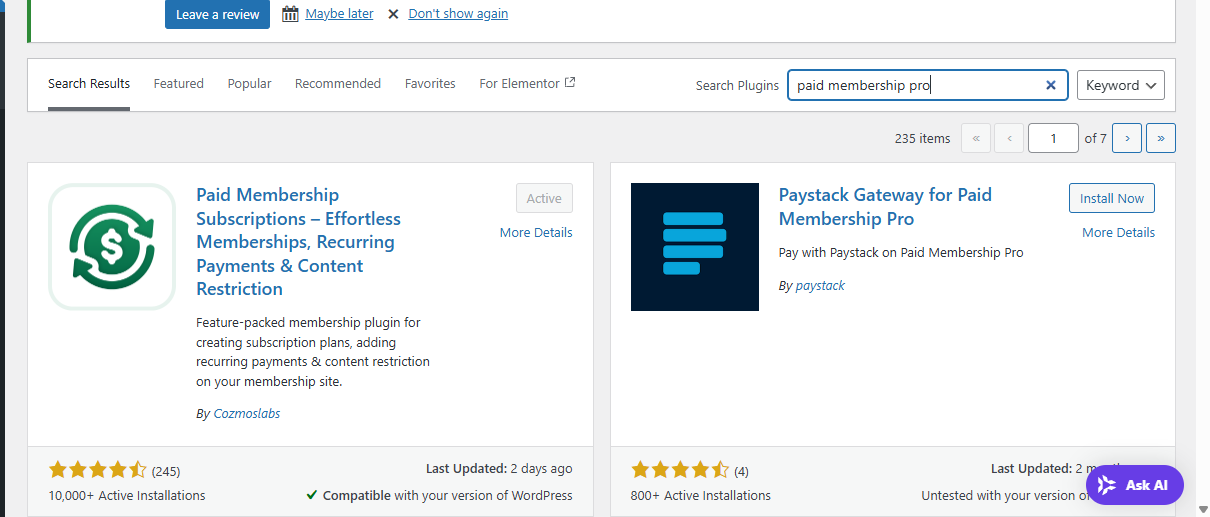The height and width of the screenshot is (517, 1210).
Task: Click the X icon beside Don't show again
Action: point(393,14)
